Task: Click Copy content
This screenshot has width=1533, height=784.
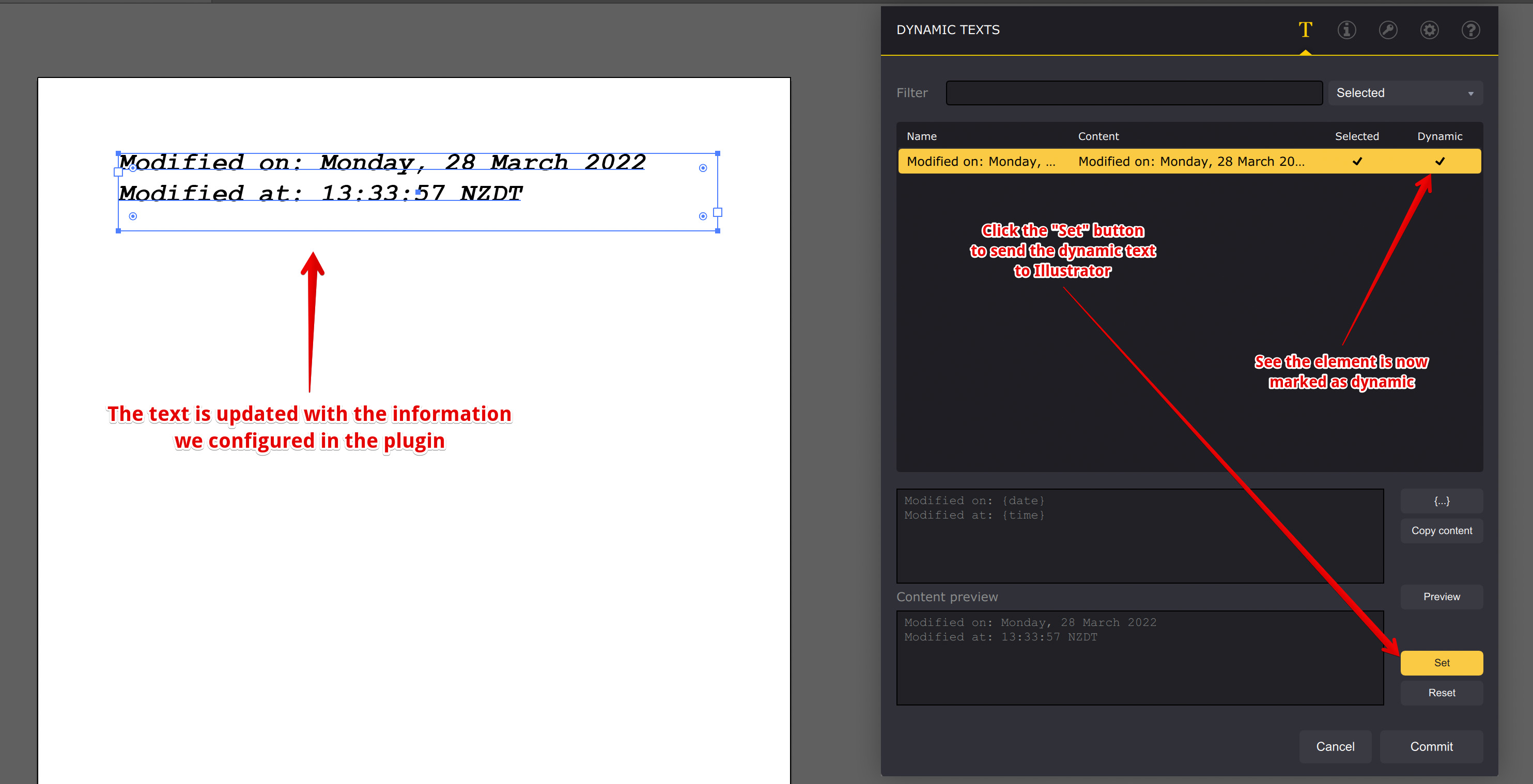Action: click(x=1442, y=530)
